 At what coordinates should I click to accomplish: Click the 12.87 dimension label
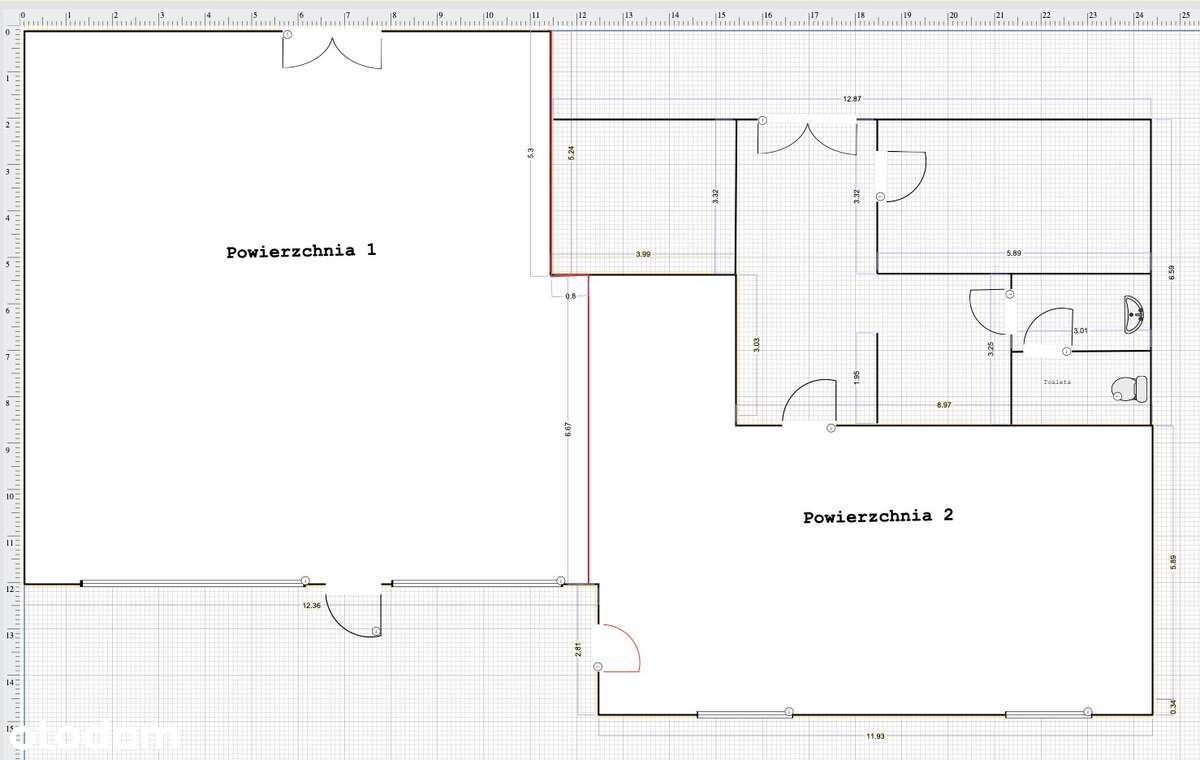point(852,99)
